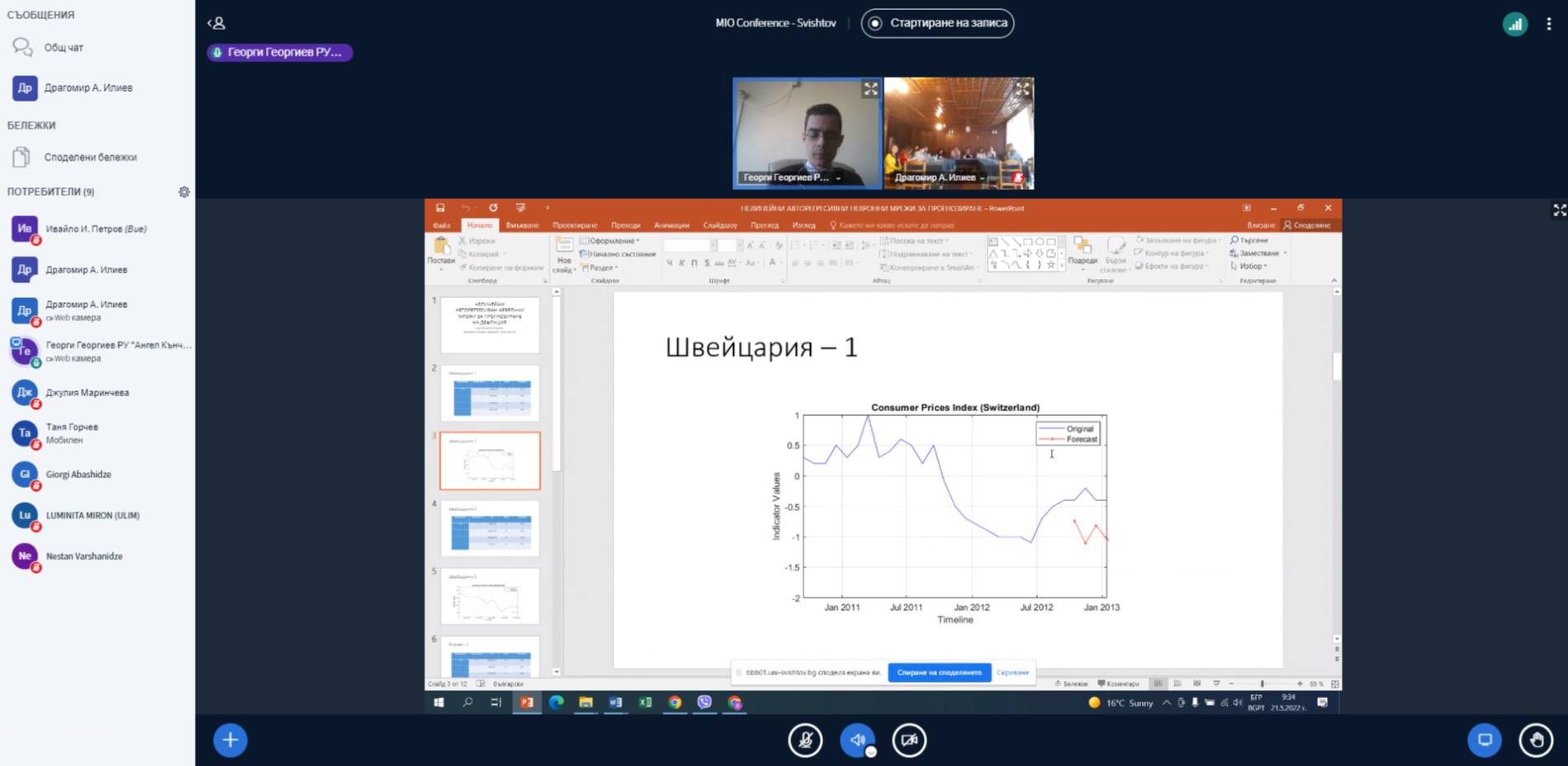Unmute the microphone button

(805, 740)
